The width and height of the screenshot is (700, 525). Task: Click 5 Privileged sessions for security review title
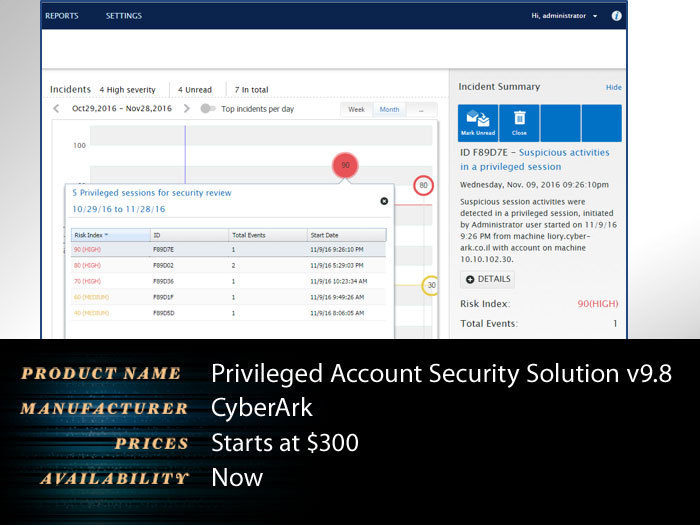tap(152, 193)
